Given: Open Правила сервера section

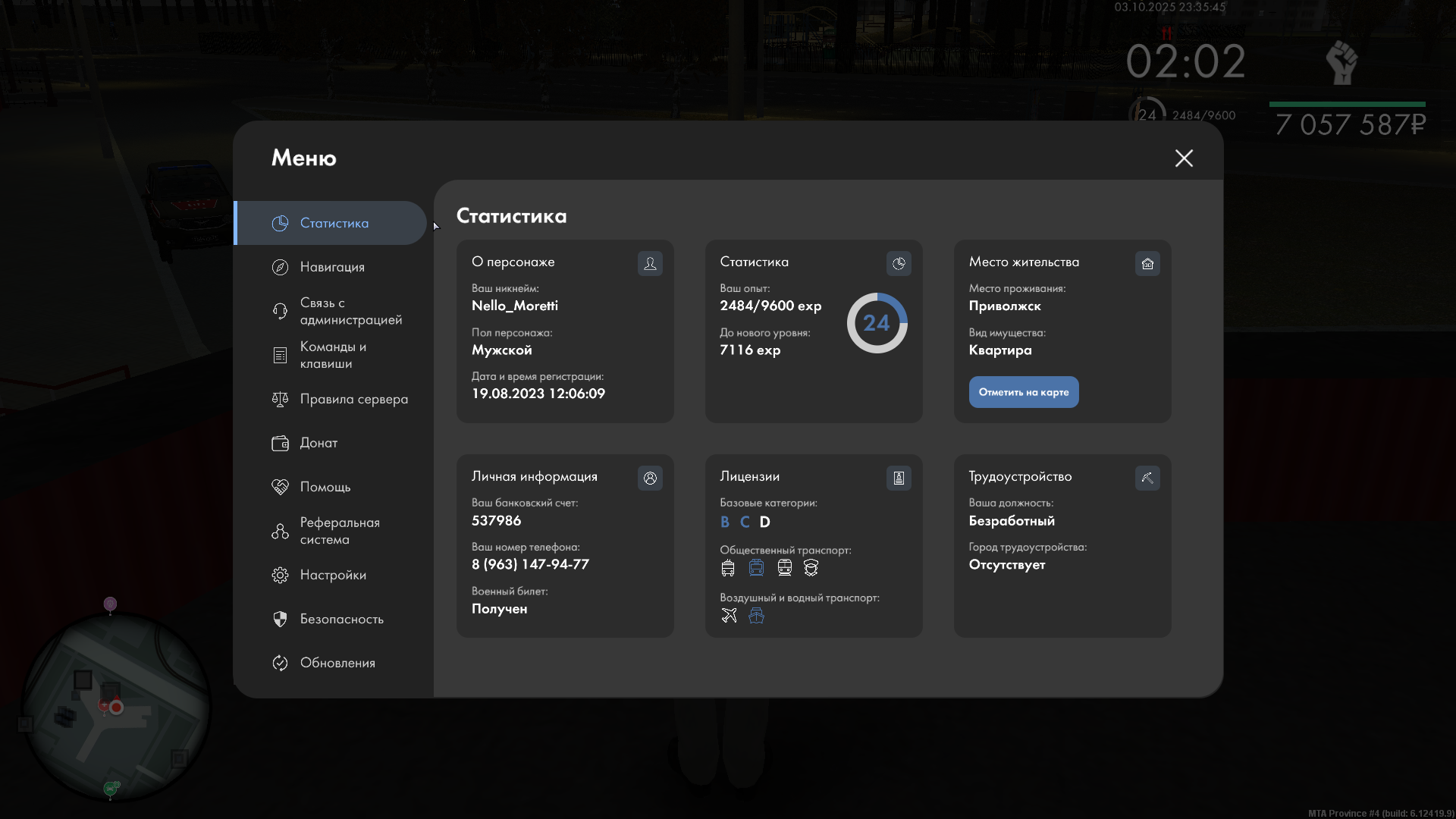Looking at the screenshot, I should click(x=353, y=399).
